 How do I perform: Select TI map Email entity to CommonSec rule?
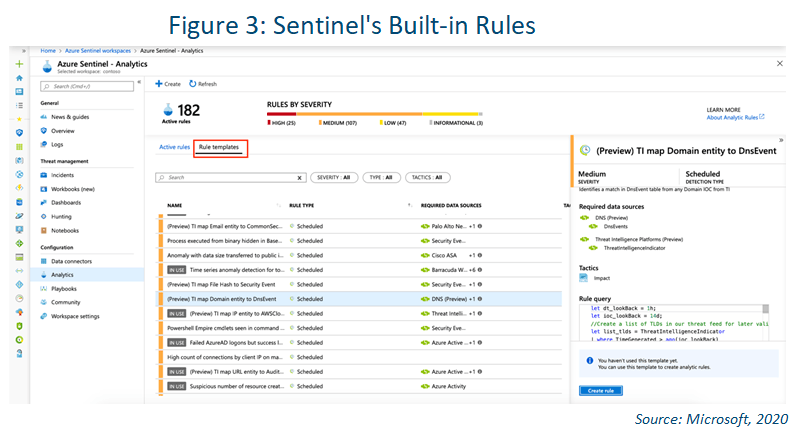point(360,226)
